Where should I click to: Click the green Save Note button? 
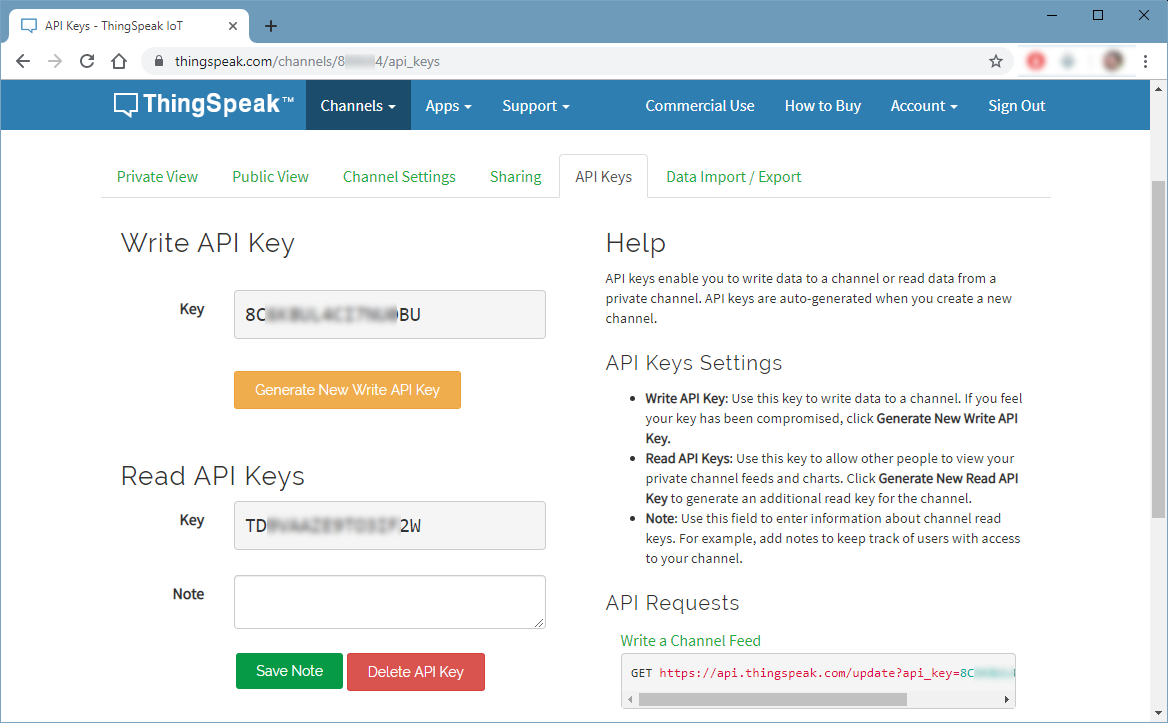[x=289, y=671]
